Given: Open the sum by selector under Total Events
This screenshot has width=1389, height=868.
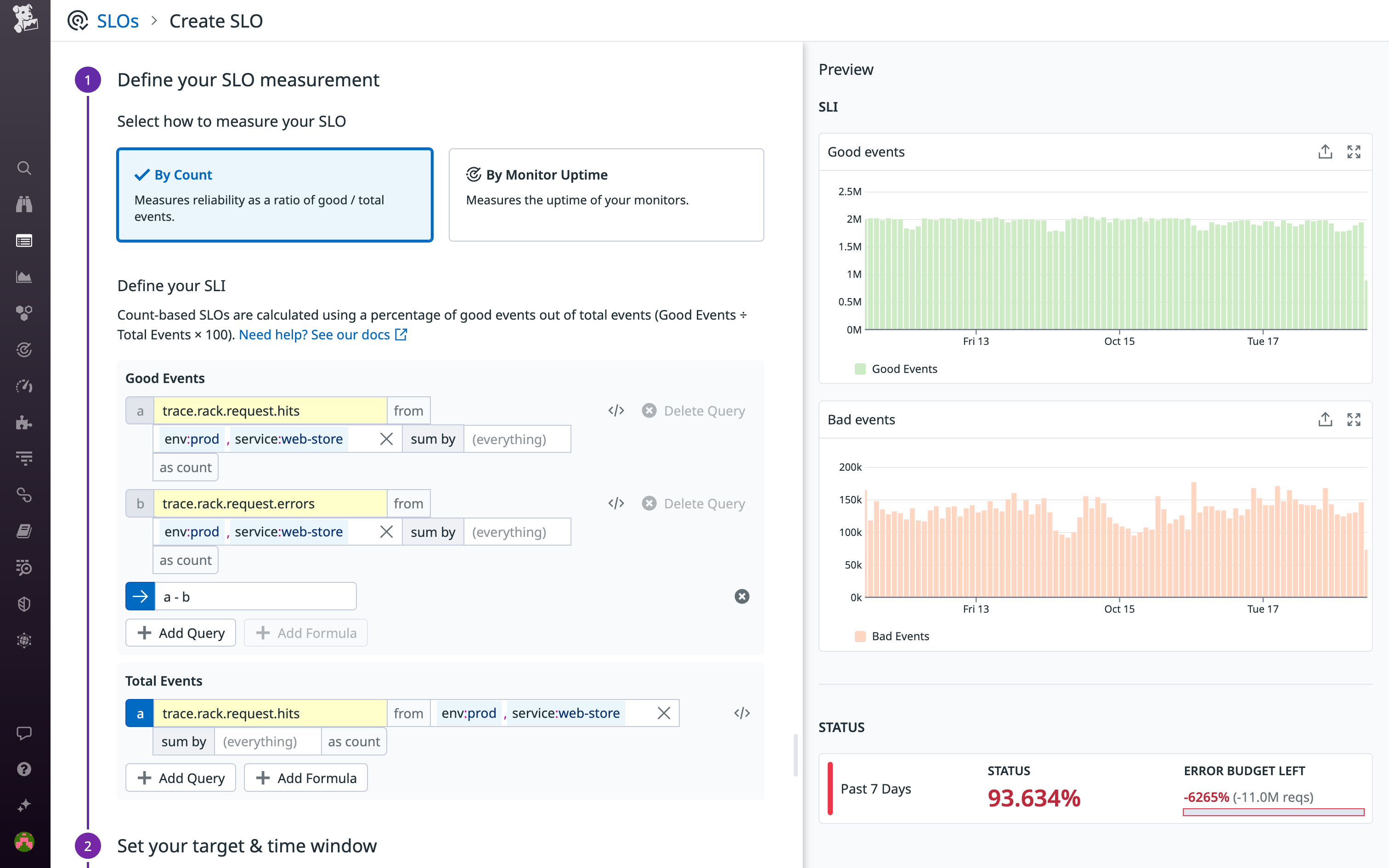Looking at the screenshot, I should (183, 741).
